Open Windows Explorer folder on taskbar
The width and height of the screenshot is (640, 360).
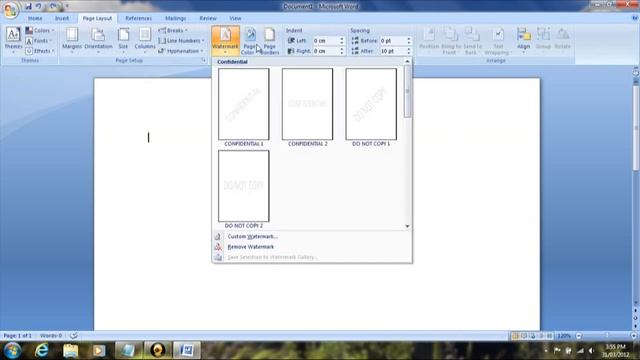(x=70, y=350)
